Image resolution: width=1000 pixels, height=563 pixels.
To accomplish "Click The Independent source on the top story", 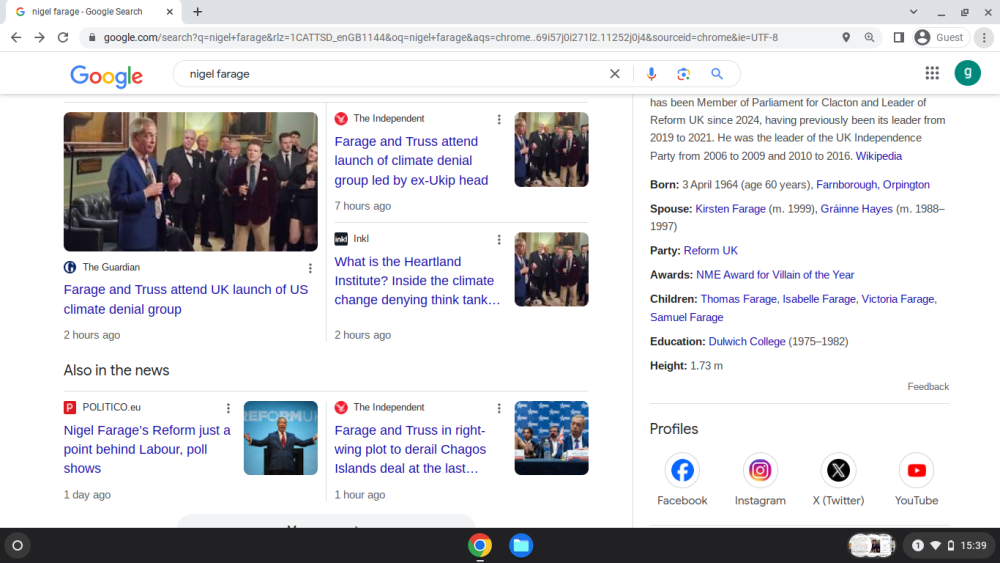I will coord(388,119).
